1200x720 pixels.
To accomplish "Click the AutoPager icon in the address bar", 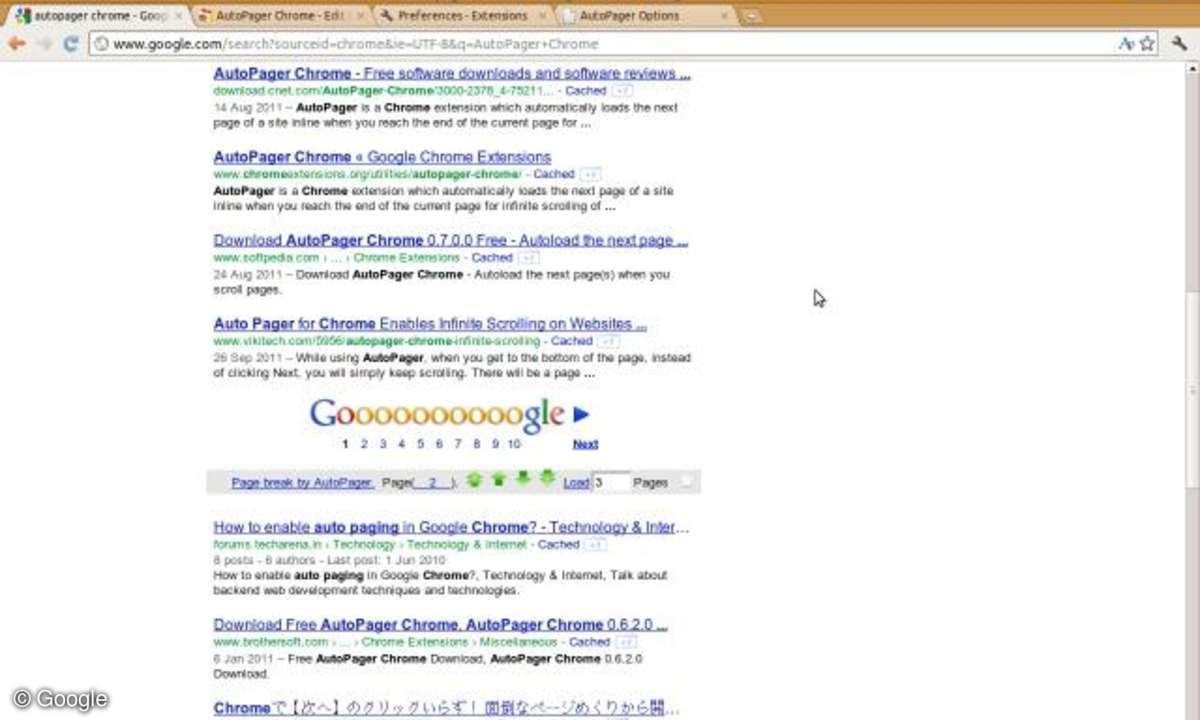I will point(1126,44).
